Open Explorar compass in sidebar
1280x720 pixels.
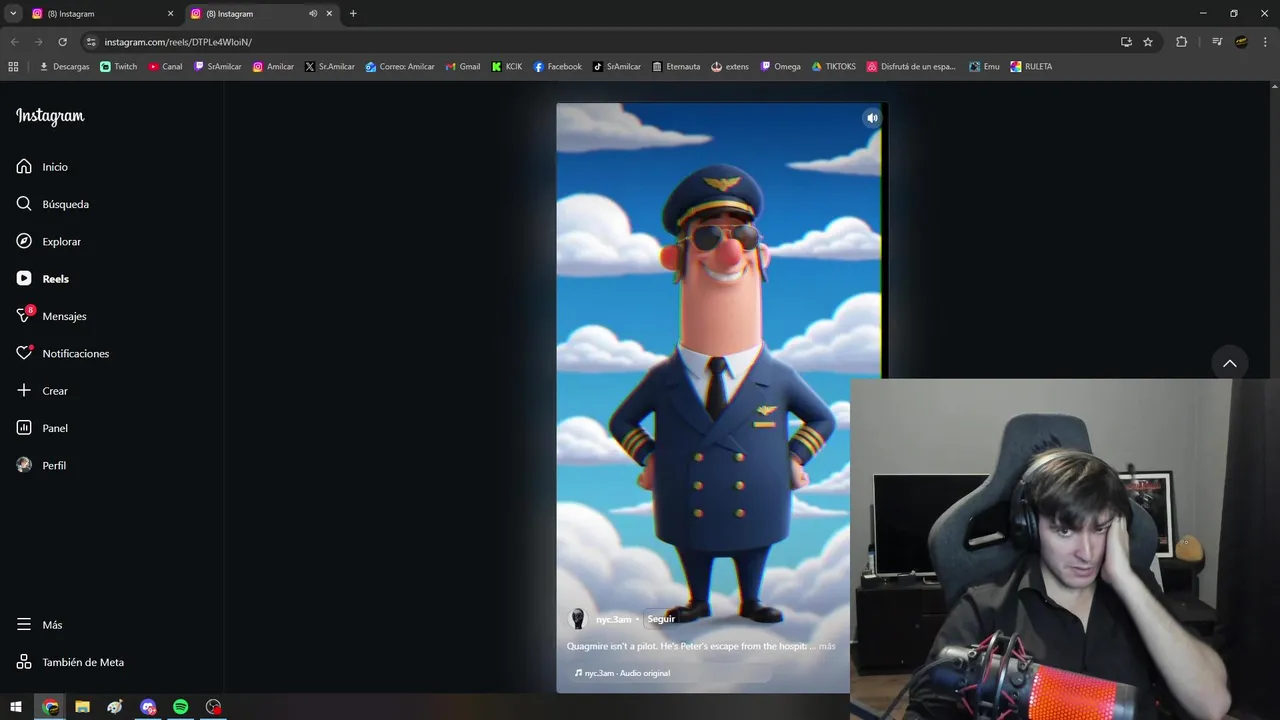click(49, 242)
